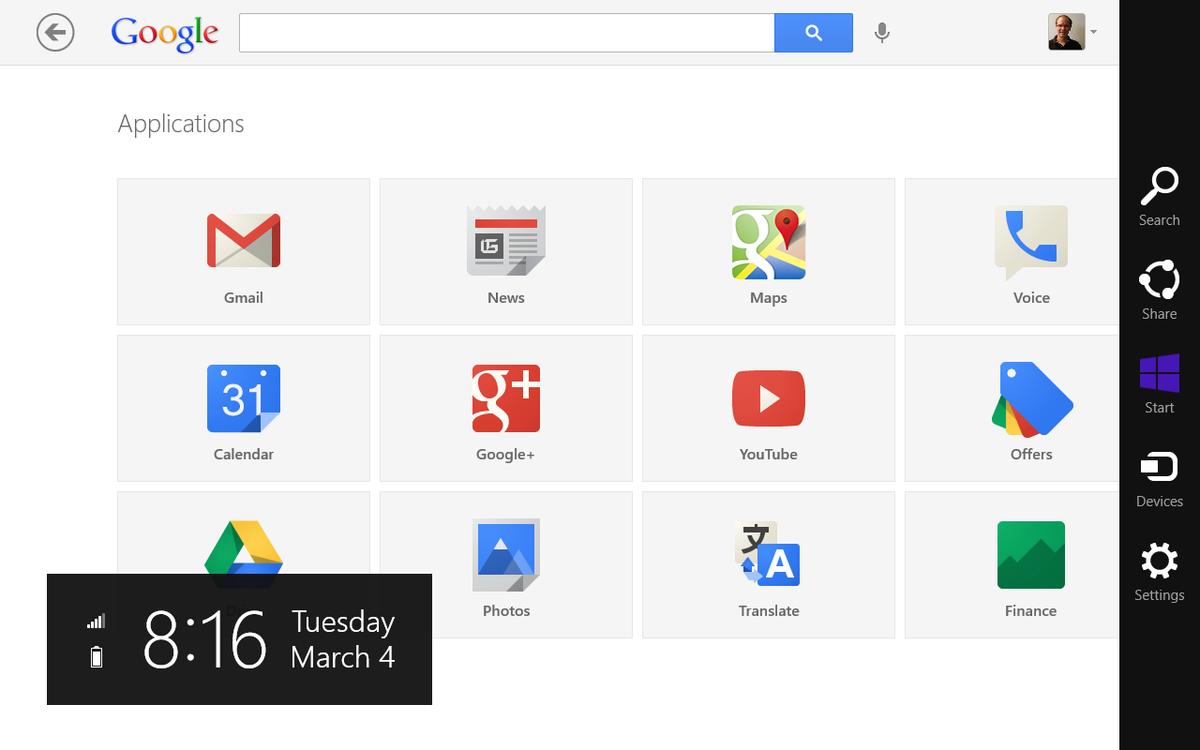Screen dimensions: 1200x750
Task: Select the Google Offers tile
Action: pos(1031,408)
